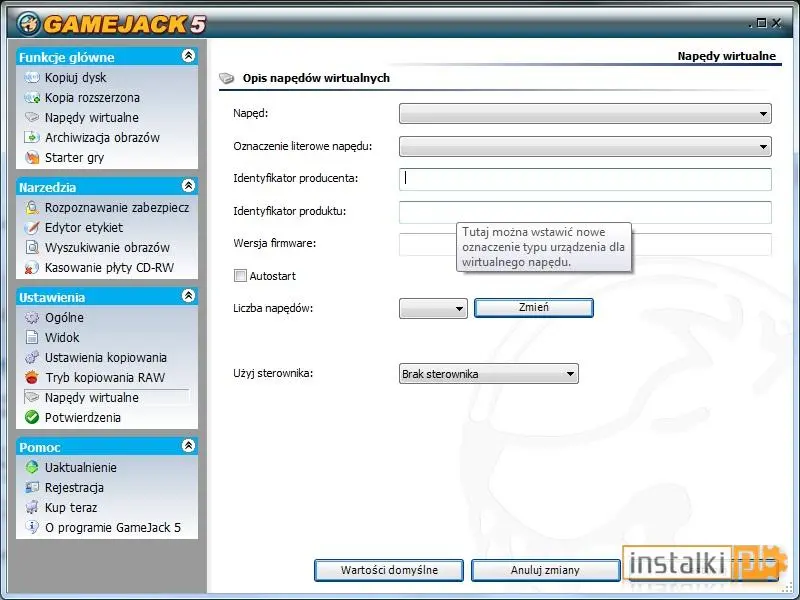Click the Archiwizacja obrazów icon

(x=32, y=137)
